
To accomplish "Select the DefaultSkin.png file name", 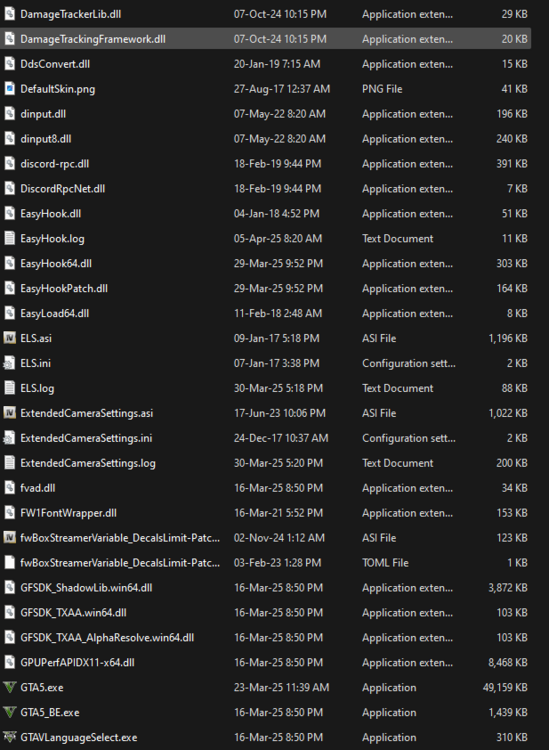I will click(57, 89).
